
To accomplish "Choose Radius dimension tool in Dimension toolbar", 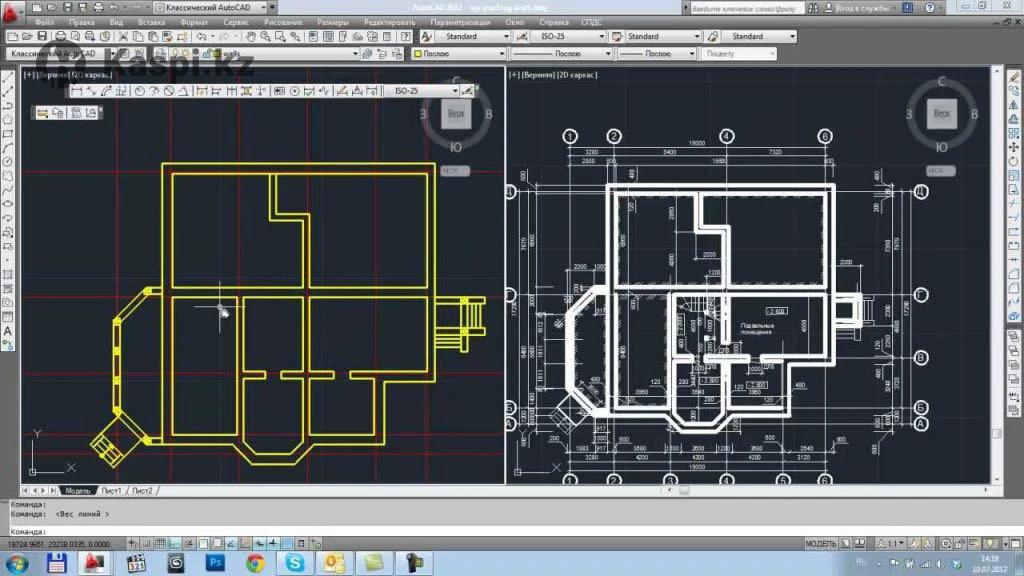I will (x=139, y=91).
